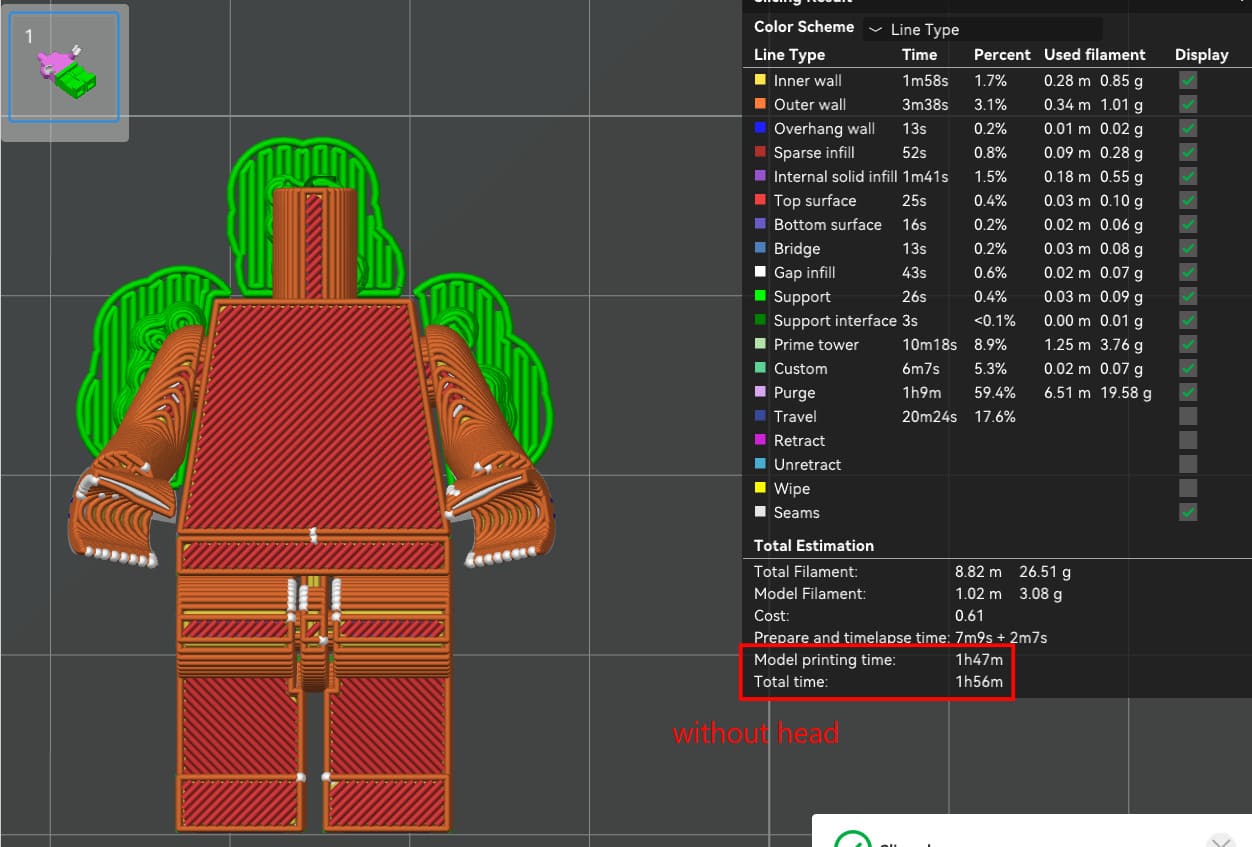Click the yellow Wipe color swatch
Image resolution: width=1252 pixels, height=847 pixels.
[x=760, y=488]
